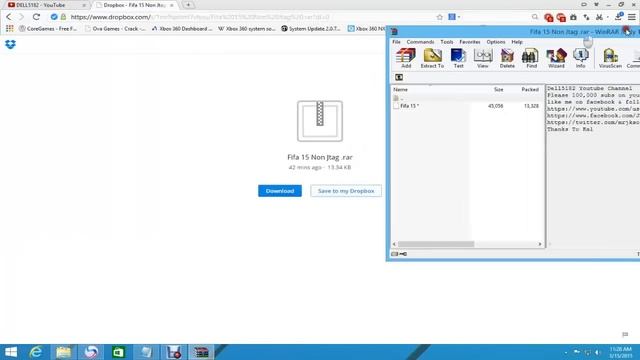Open WinRAR Favorites menu
The height and width of the screenshot is (360, 640).
point(470,42)
